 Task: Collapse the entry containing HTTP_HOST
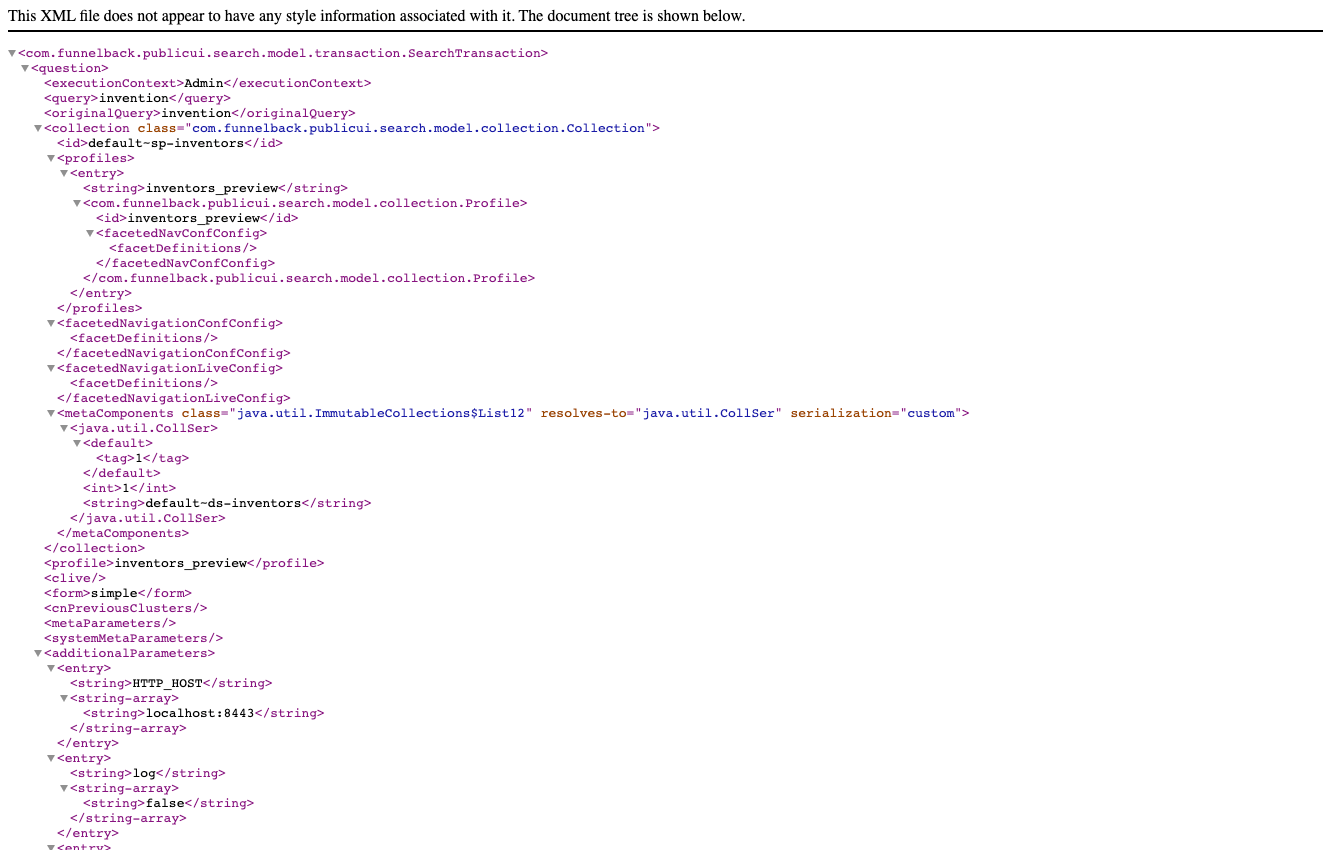[x=51, y=667]
